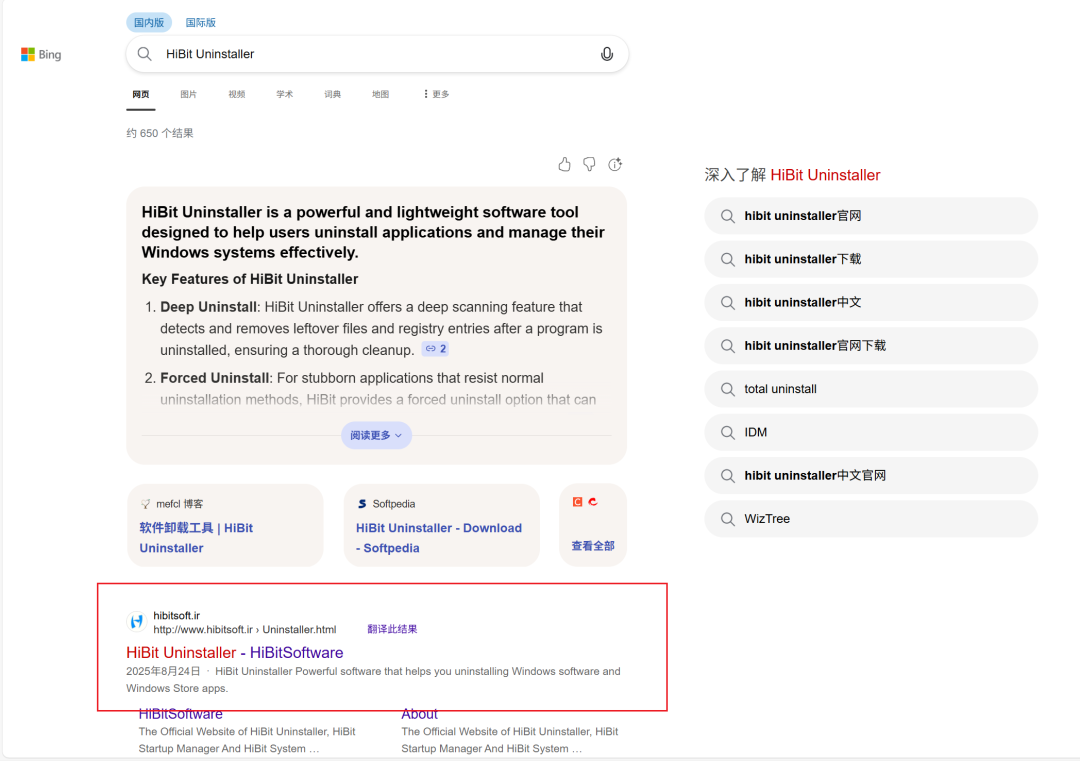
Task: Open HiBit Uninstaller - Download Softpedia card
Action: 442,525
